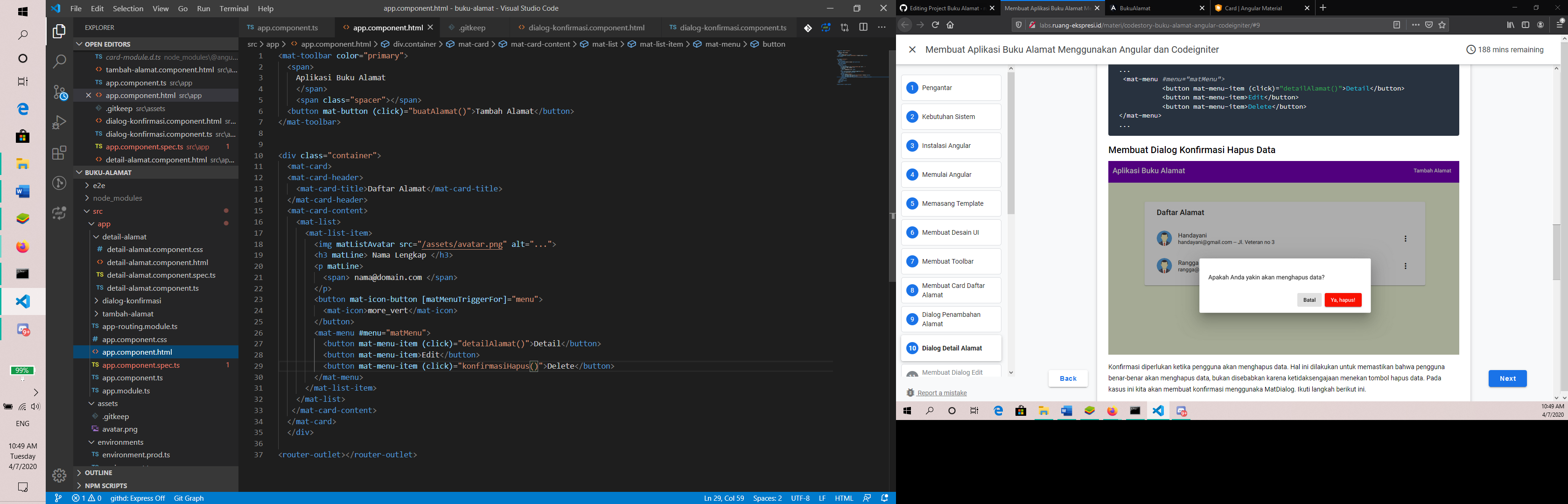The width and height of the screenshot is (1568, 504).
Task: Open the Selection menu
Action: pyautogui.click(x=128, y=8)
